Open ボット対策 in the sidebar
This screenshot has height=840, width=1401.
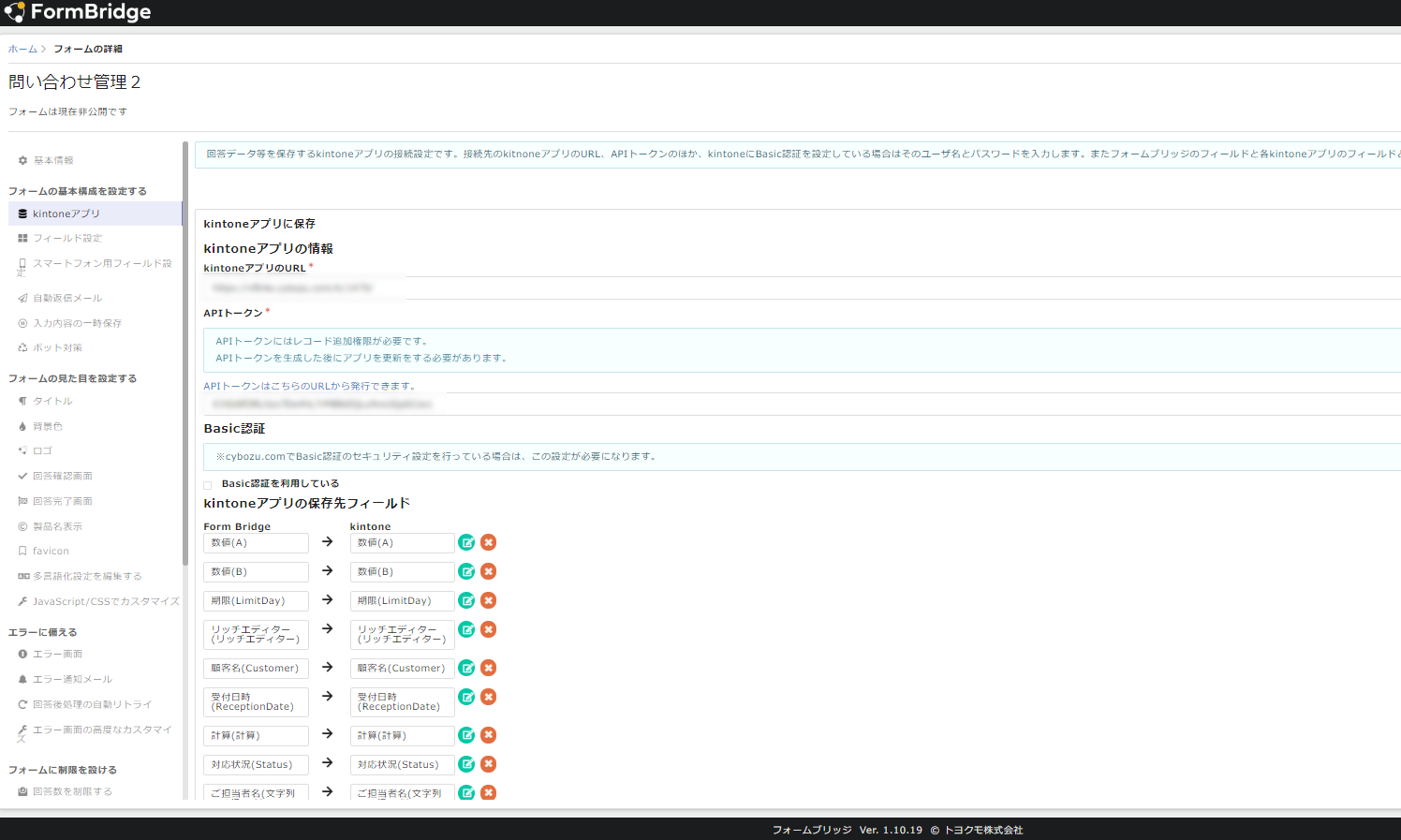tap(57, 347)
